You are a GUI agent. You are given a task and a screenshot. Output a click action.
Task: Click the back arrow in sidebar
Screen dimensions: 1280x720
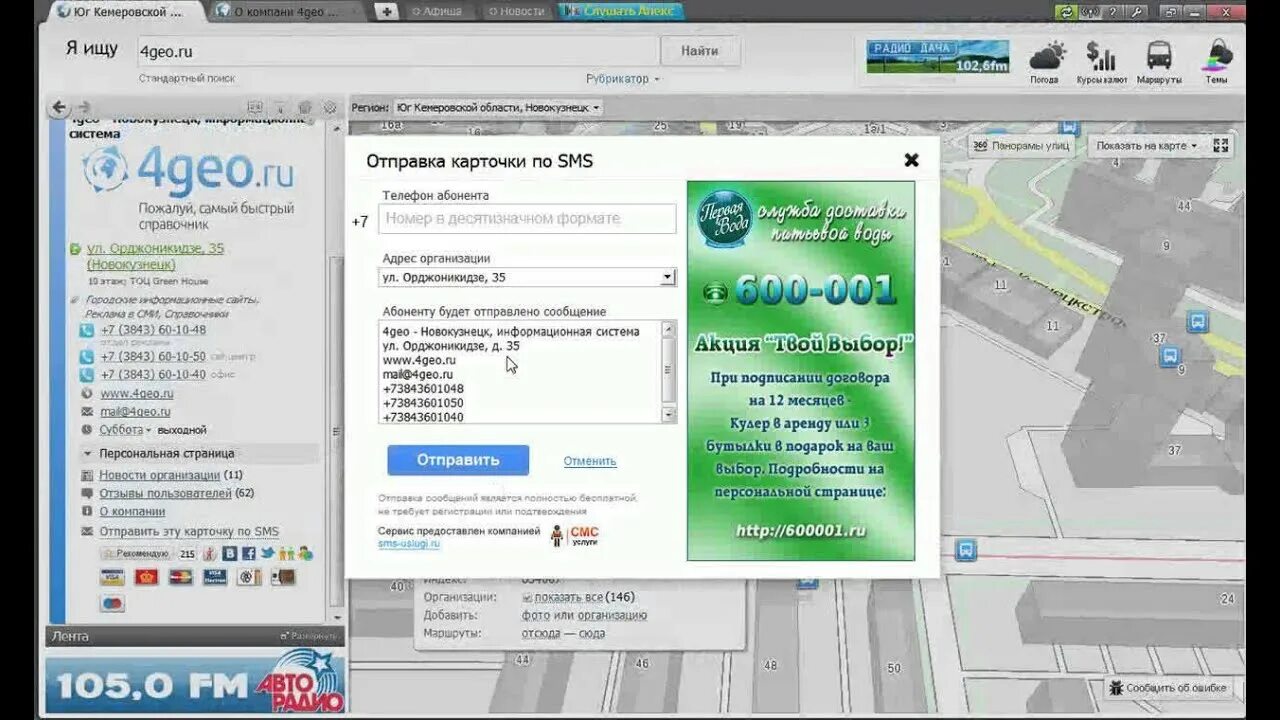coord(59,107)
